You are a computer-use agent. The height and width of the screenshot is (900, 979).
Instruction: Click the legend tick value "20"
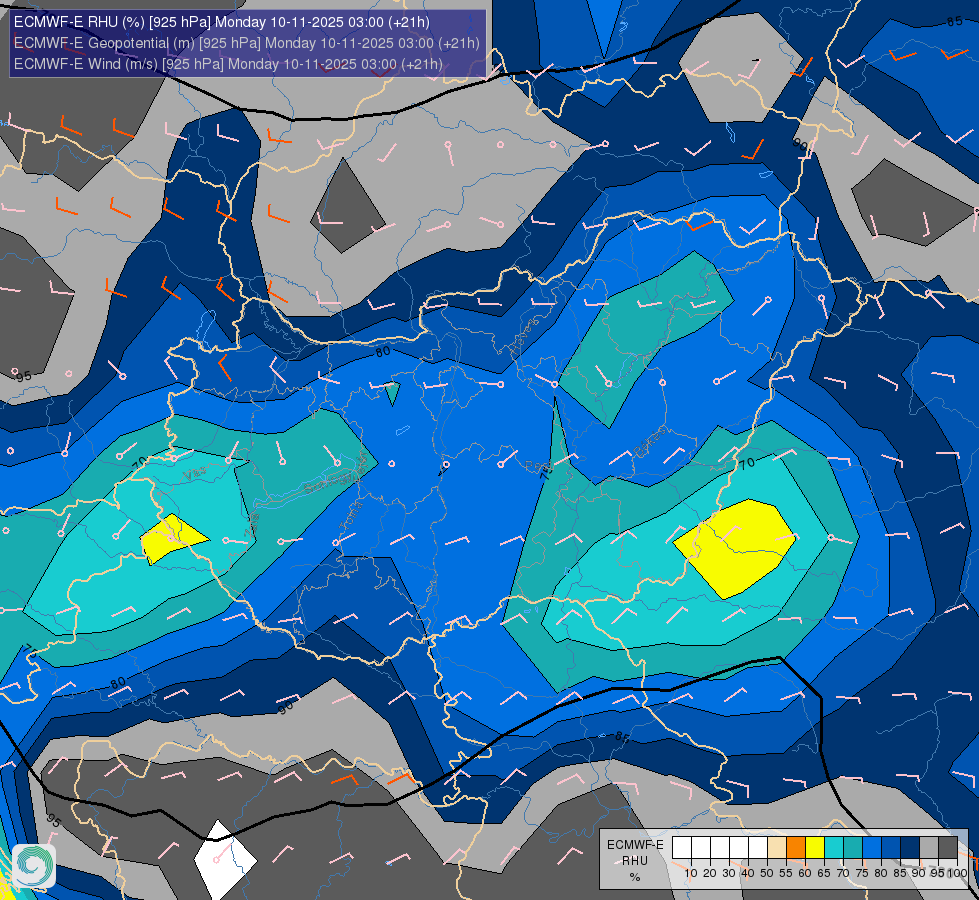(710, 874)
